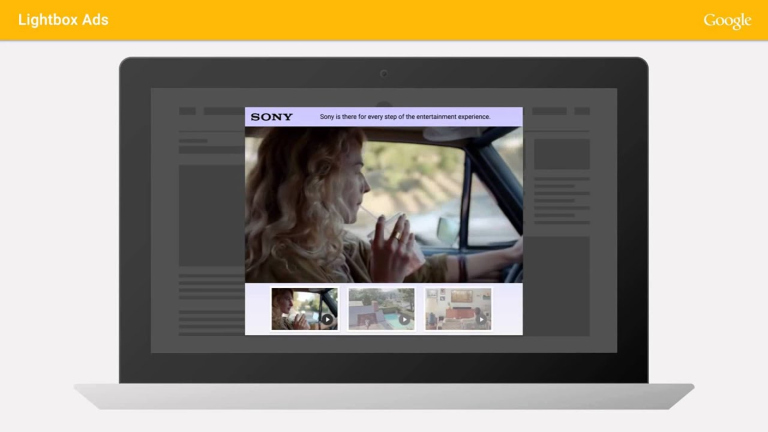Click the dimmed lower-right sidebar block
The width and height of the screenshot is (768, 432).
561,283
